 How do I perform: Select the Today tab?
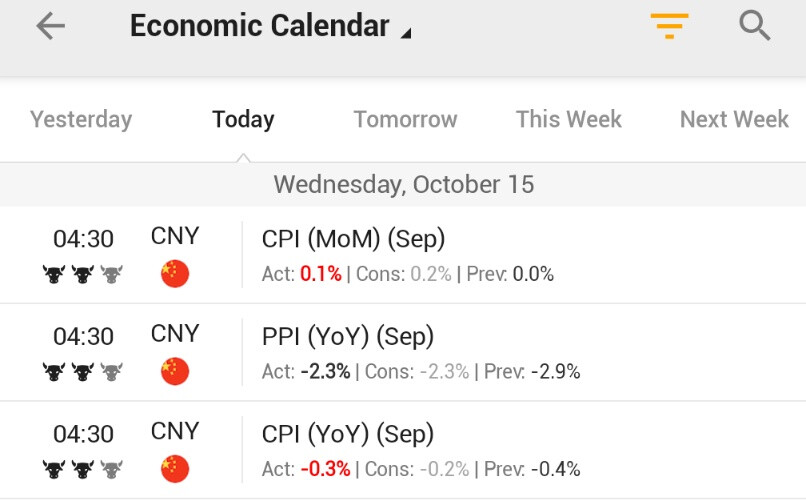tap(243, 120)
